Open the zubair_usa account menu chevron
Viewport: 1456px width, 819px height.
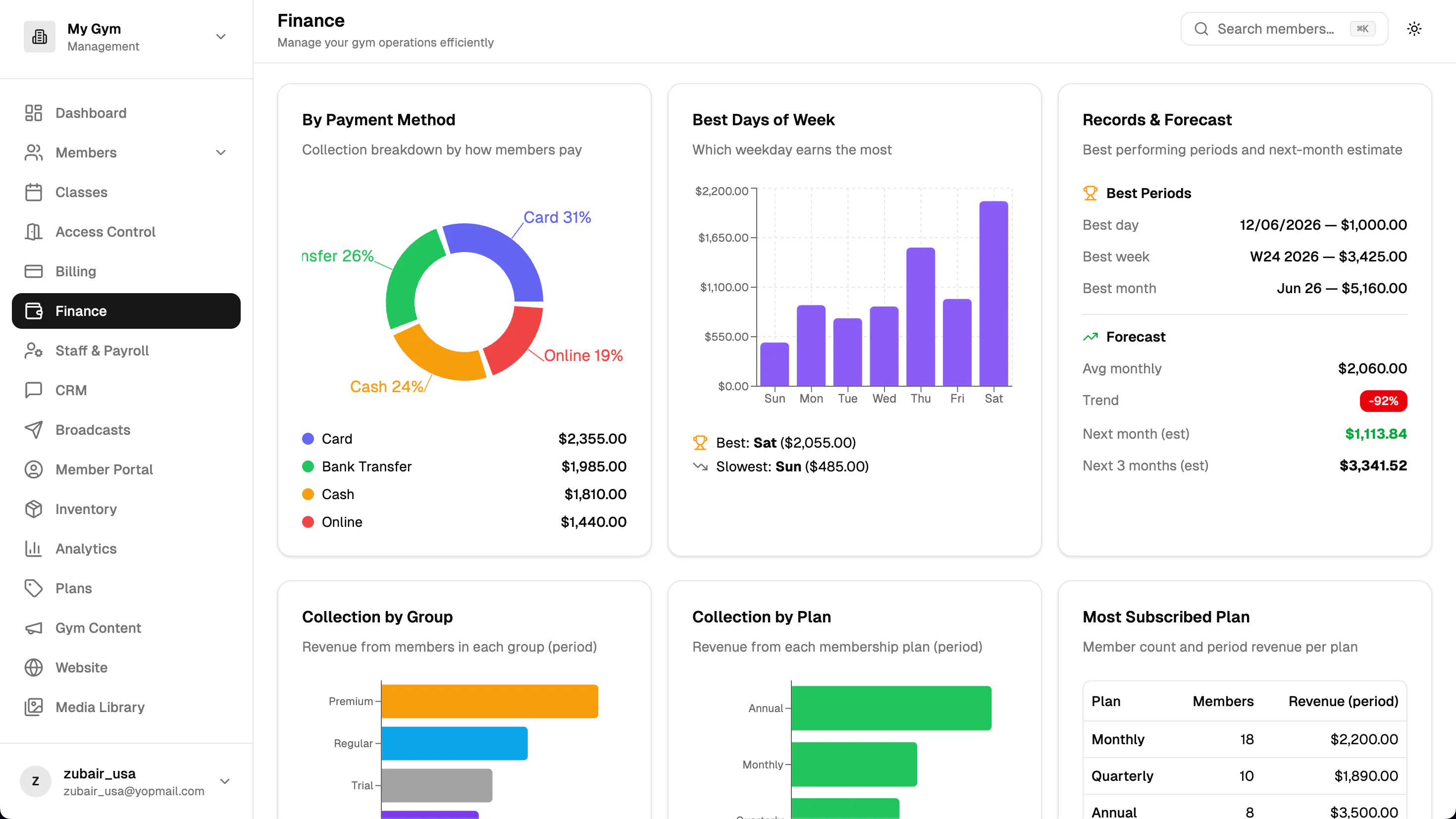(225, 781)
